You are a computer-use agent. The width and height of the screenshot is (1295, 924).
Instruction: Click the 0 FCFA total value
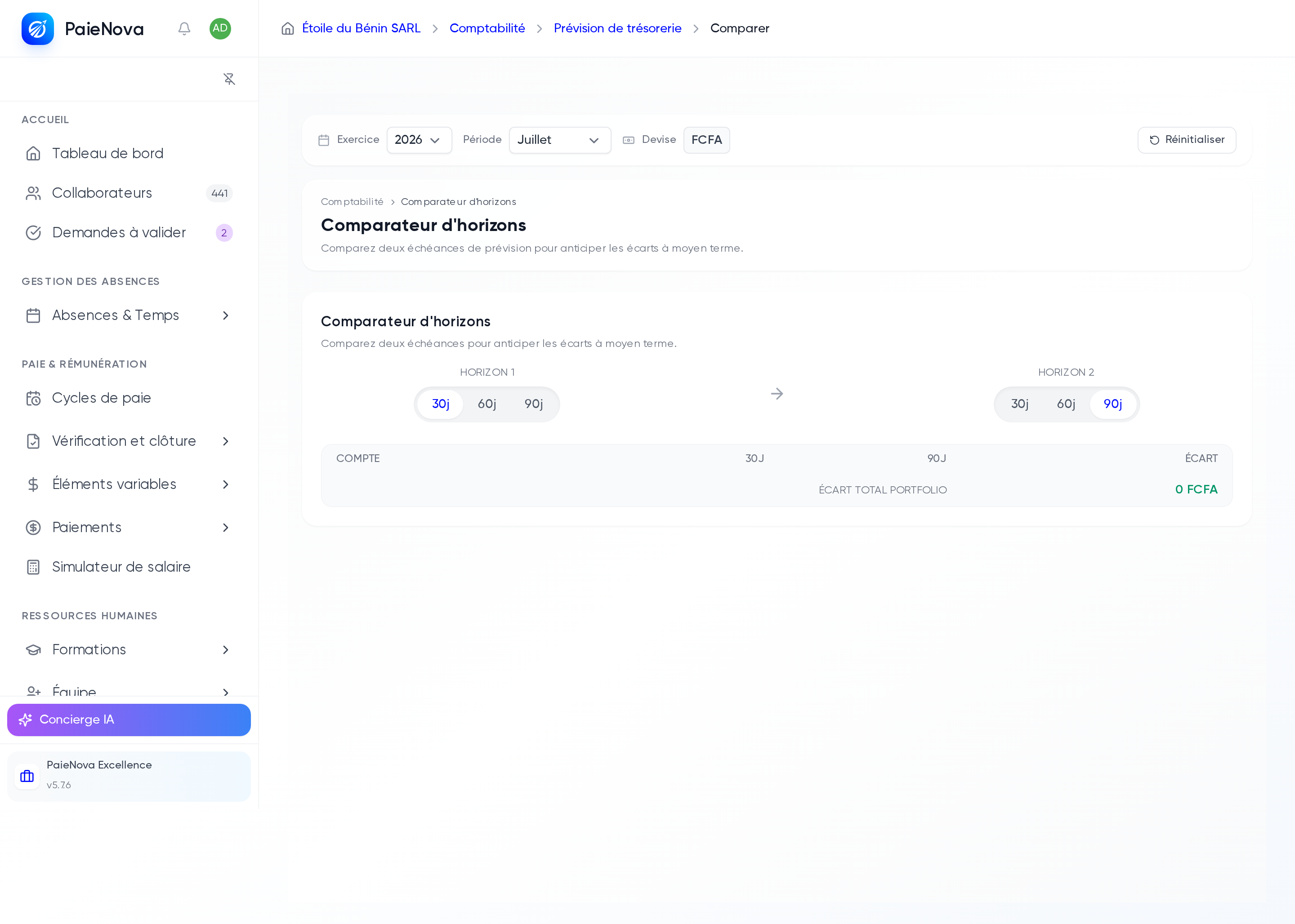1197,490
